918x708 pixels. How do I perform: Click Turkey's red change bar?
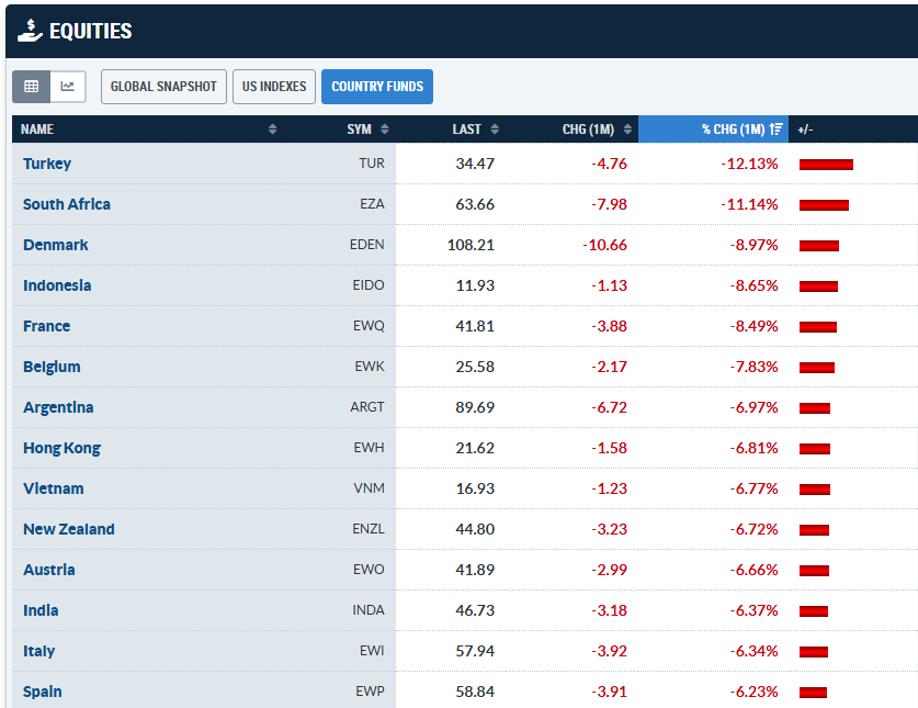[x=826, y=165]
